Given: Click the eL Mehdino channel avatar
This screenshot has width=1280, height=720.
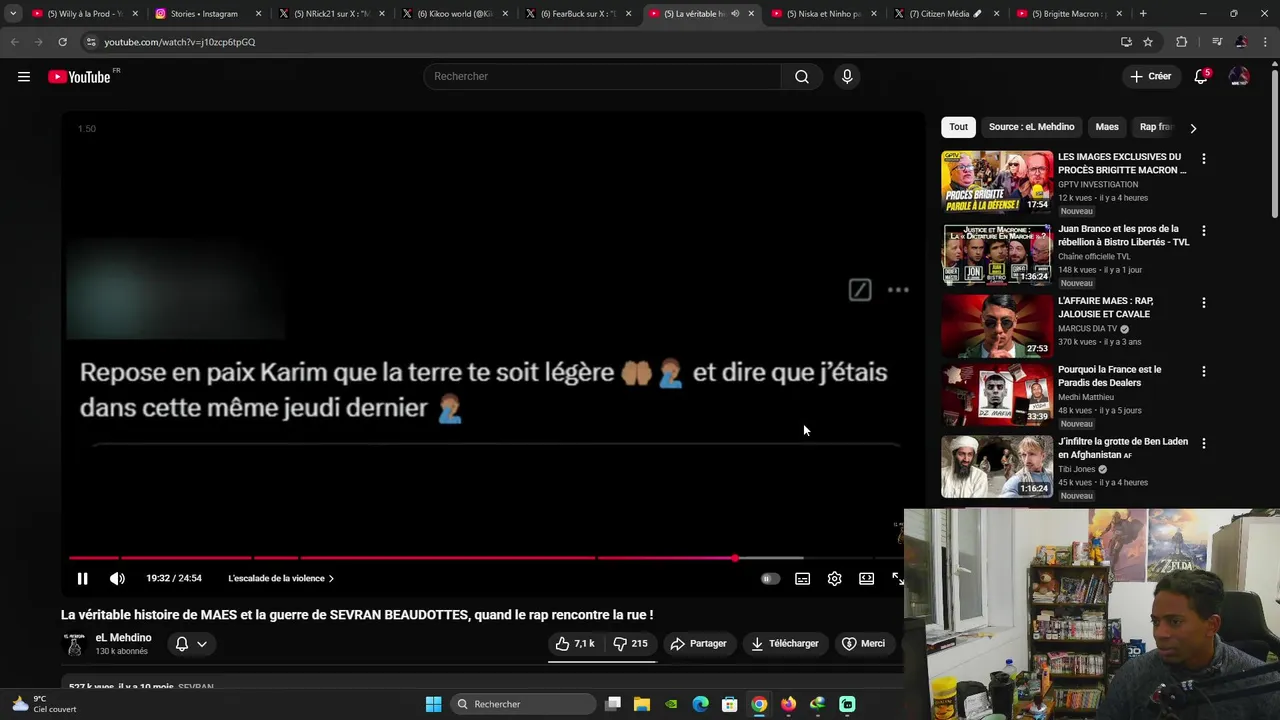Looking at the screenshot, I should point(74,645).
